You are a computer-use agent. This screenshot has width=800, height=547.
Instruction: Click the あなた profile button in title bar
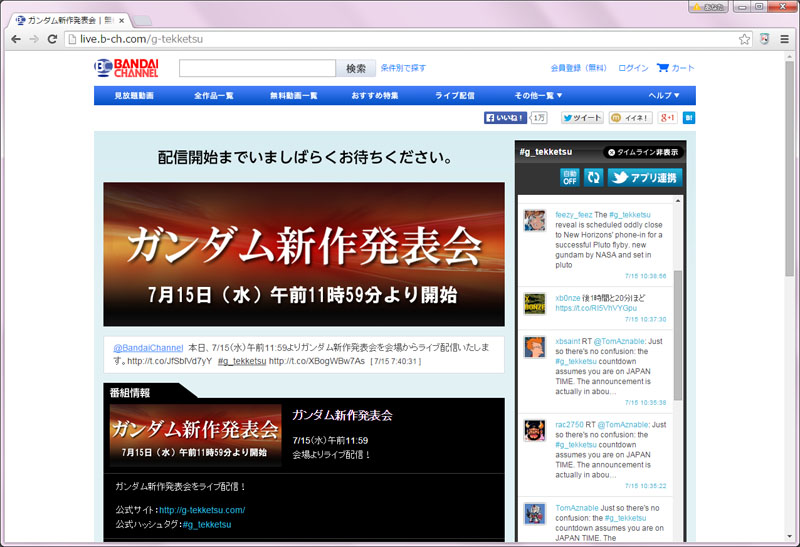[708, 7]
